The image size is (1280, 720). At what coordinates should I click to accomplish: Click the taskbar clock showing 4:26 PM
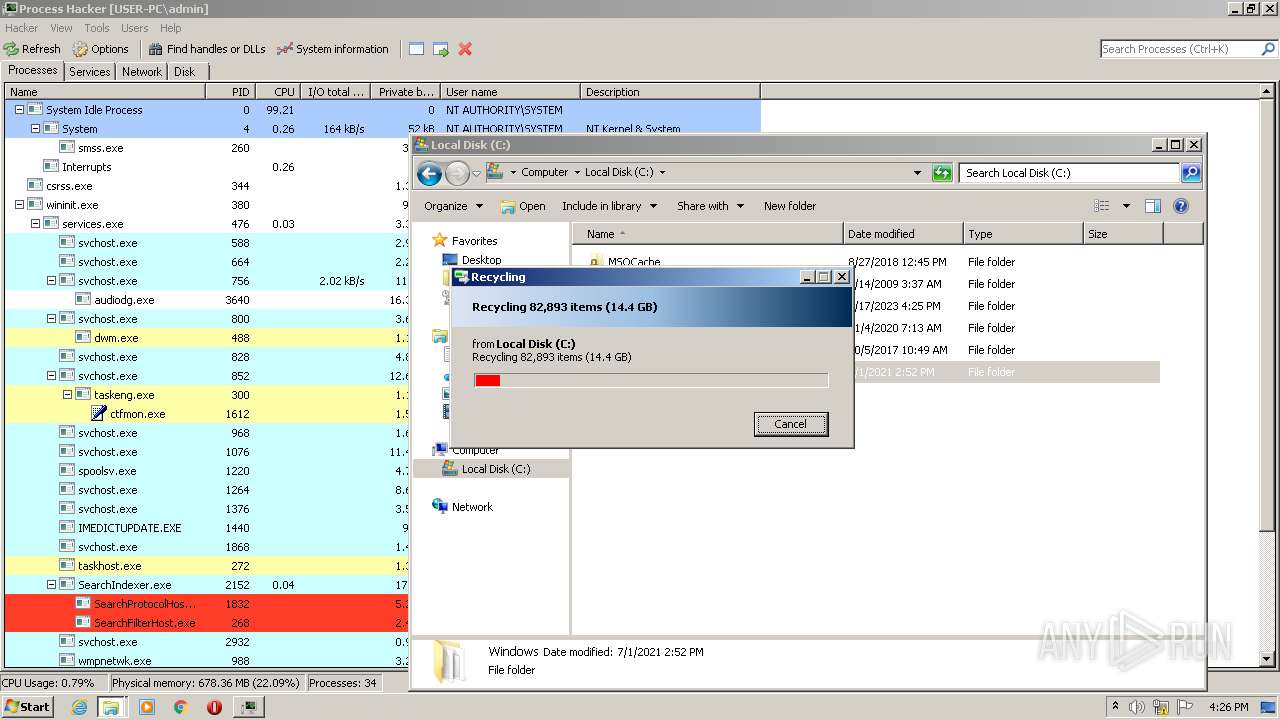[x=1228, y=706]
